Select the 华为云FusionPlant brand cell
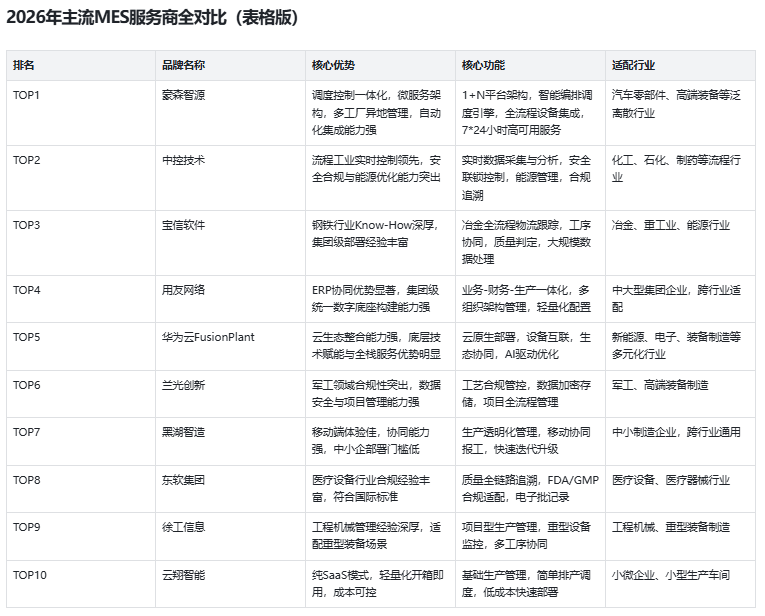765x616 pixels. 208,337
